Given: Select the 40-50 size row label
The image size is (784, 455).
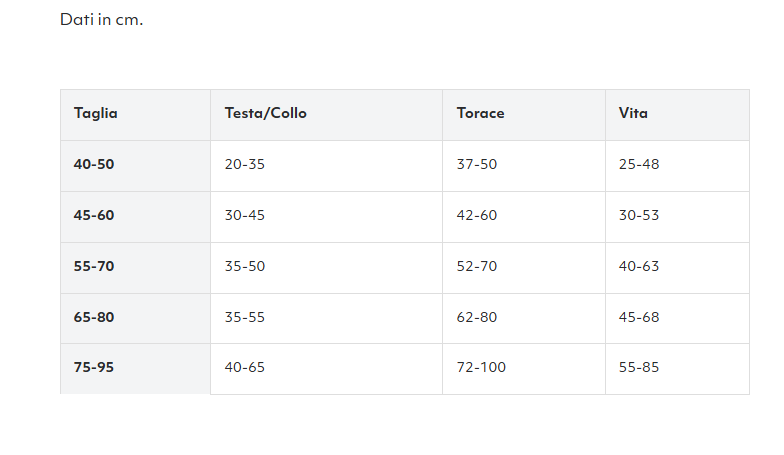Looking at the screenshot, I should [94, 164].
